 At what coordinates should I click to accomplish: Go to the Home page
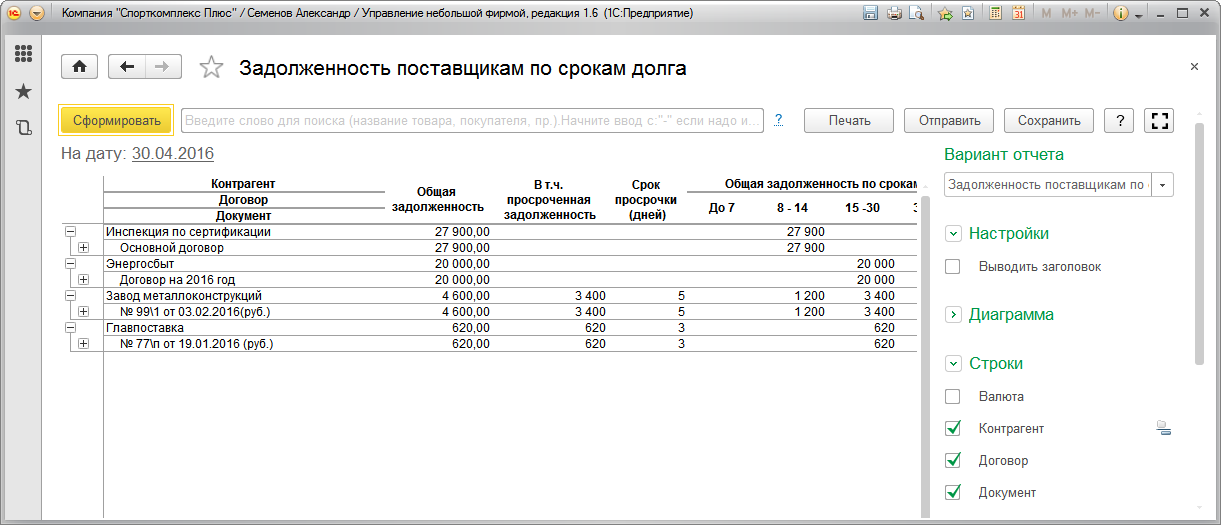[x=80, y=67]
